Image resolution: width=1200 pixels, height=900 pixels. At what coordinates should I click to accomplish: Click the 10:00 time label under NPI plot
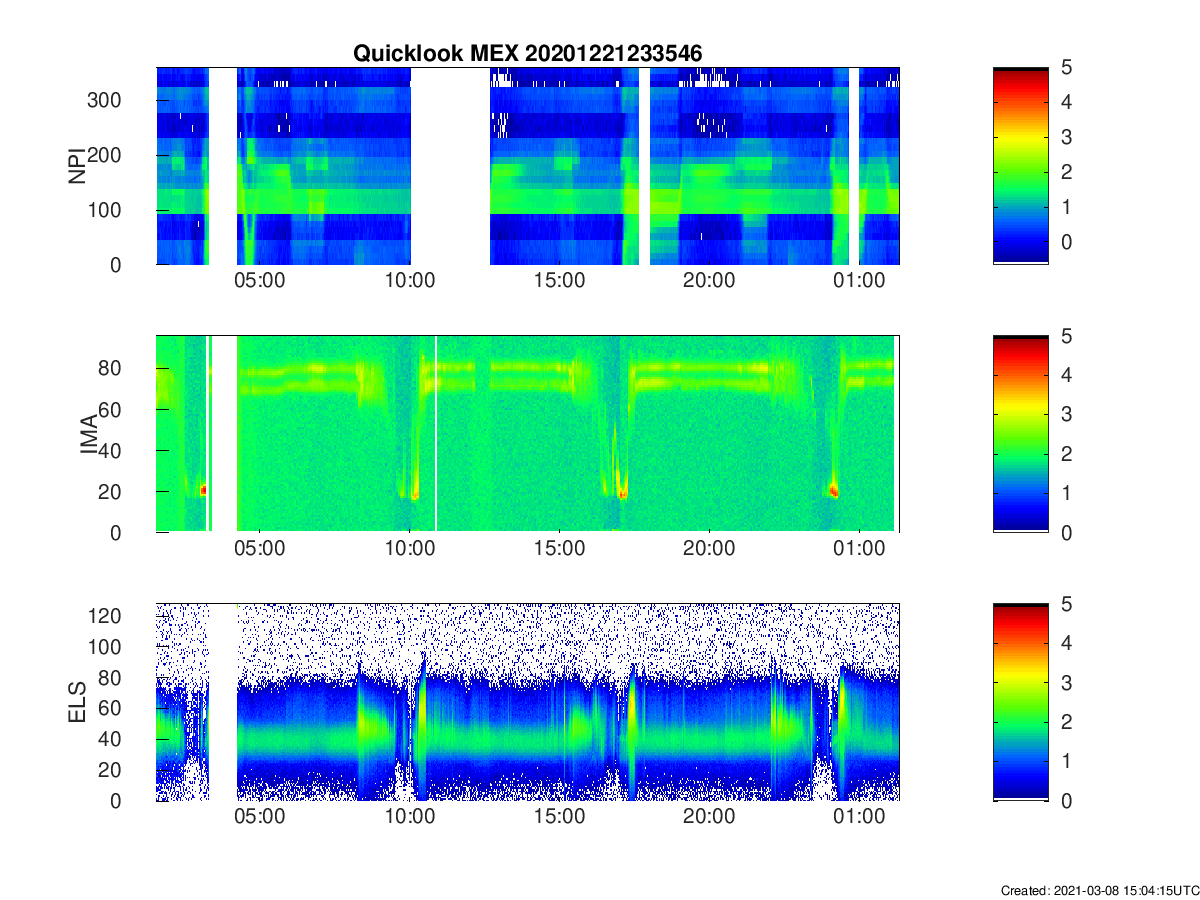(x=410, y=281)
